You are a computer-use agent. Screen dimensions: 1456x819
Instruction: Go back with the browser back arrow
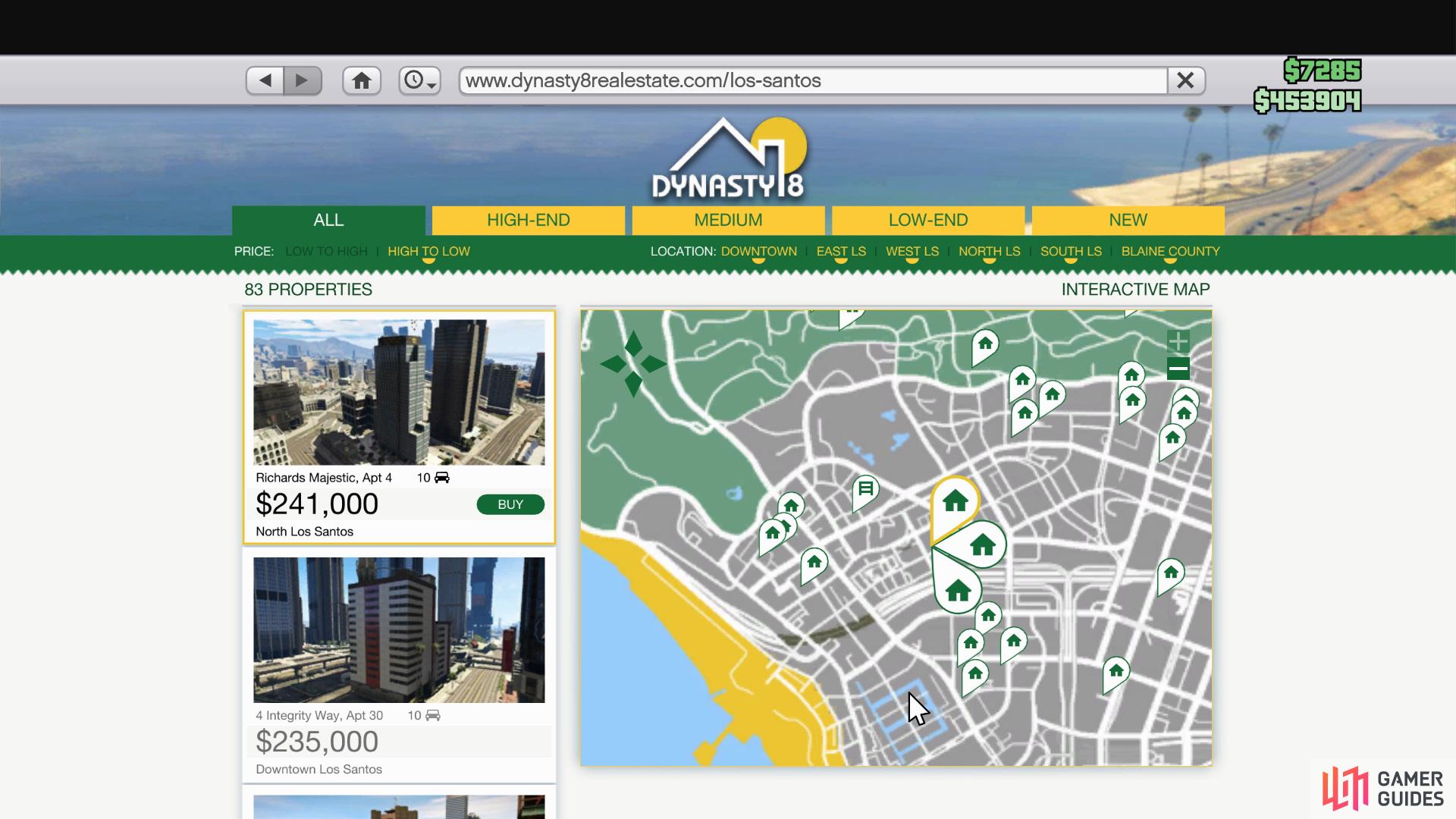(265, 80)
